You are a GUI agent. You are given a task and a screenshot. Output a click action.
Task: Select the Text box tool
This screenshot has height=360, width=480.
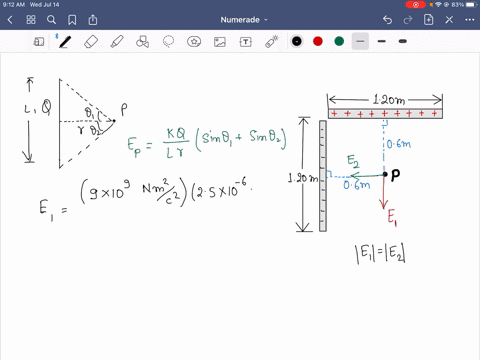point(246,42)
